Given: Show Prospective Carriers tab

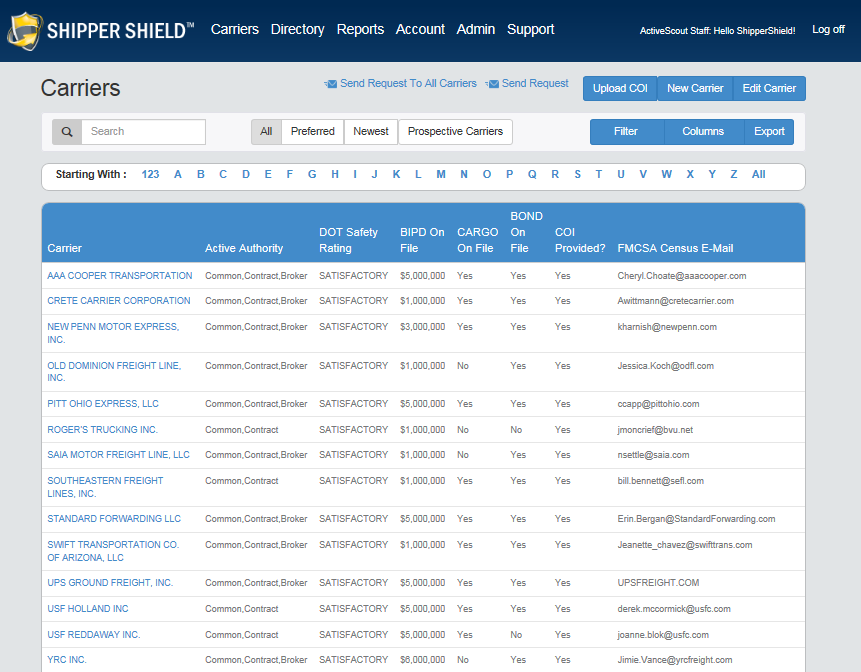Looking at the screenshot, I should point(455,132).
